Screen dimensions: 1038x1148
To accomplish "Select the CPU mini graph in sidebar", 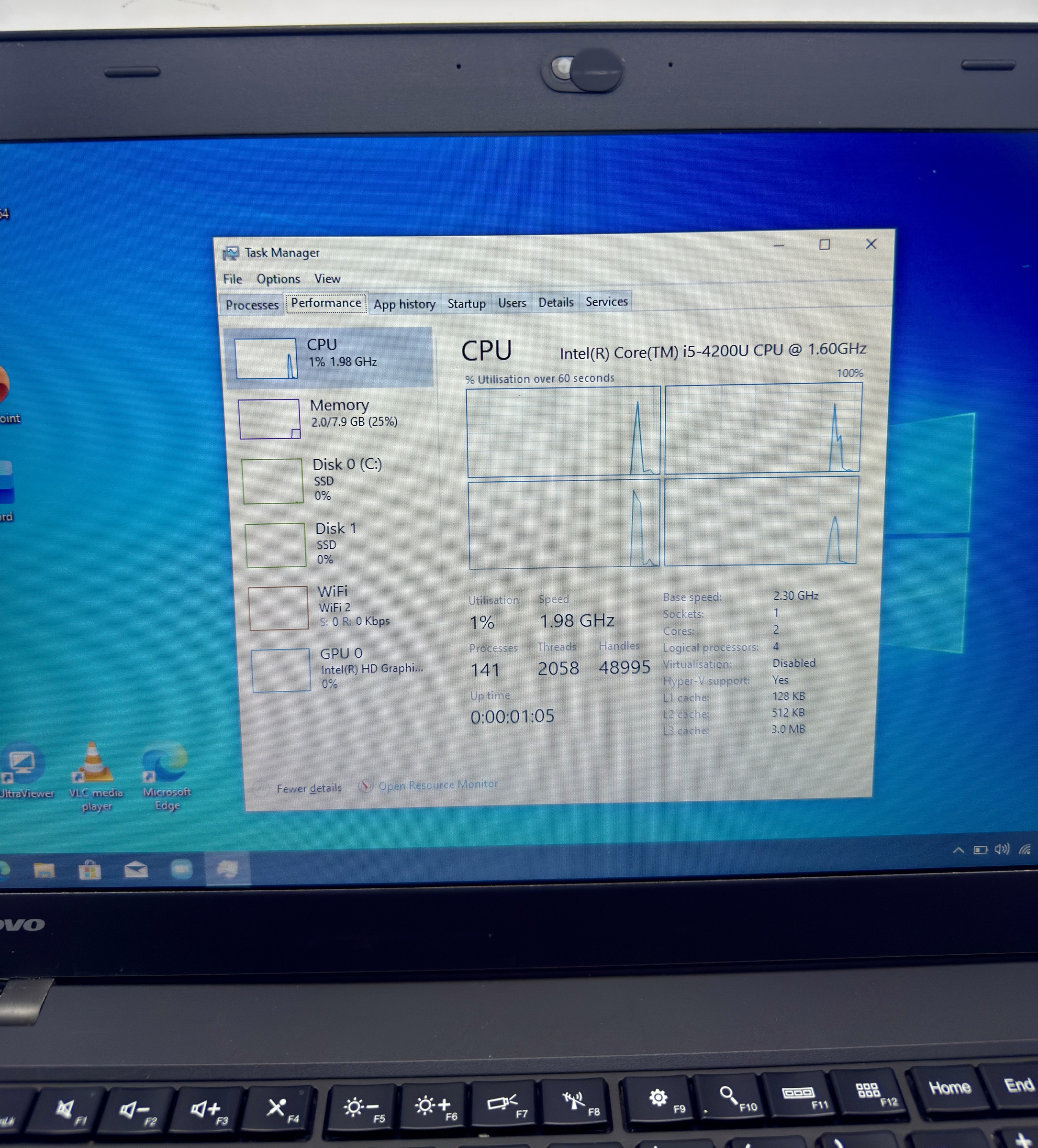I will click(x=266, y=359).
